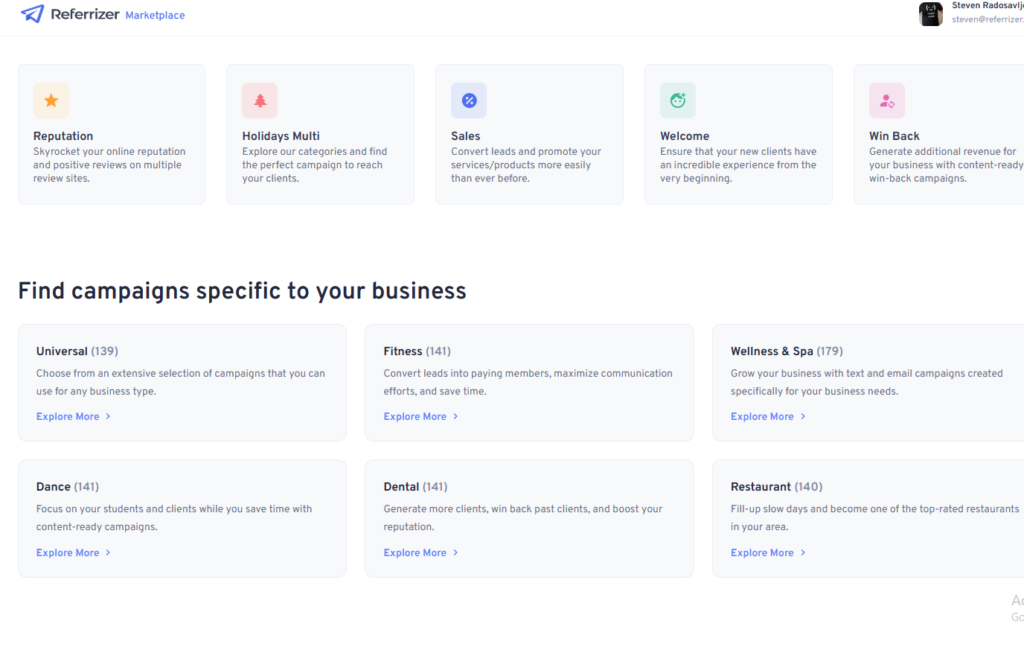Expand Dental via Explore More chevron
1024x650 pixels.
pos(455,553)
